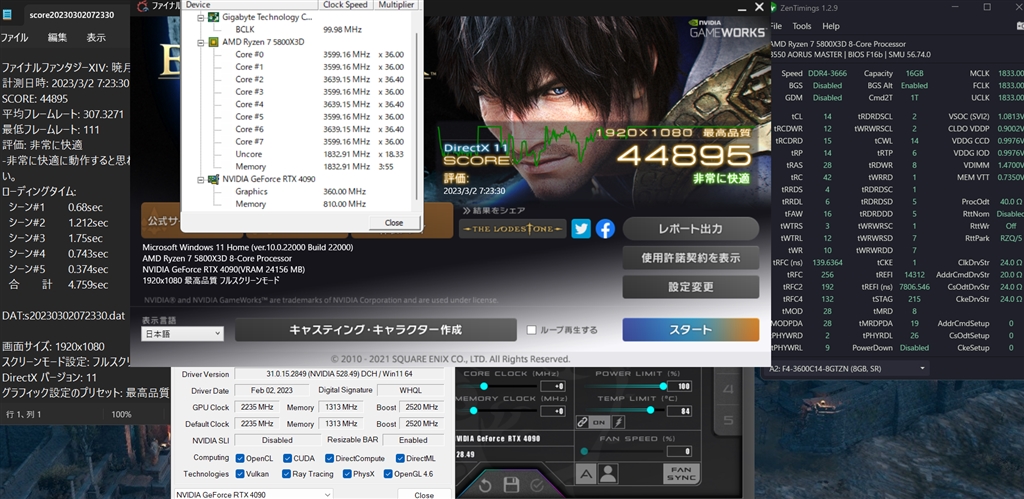Share result on Facebook

[605, 229]
